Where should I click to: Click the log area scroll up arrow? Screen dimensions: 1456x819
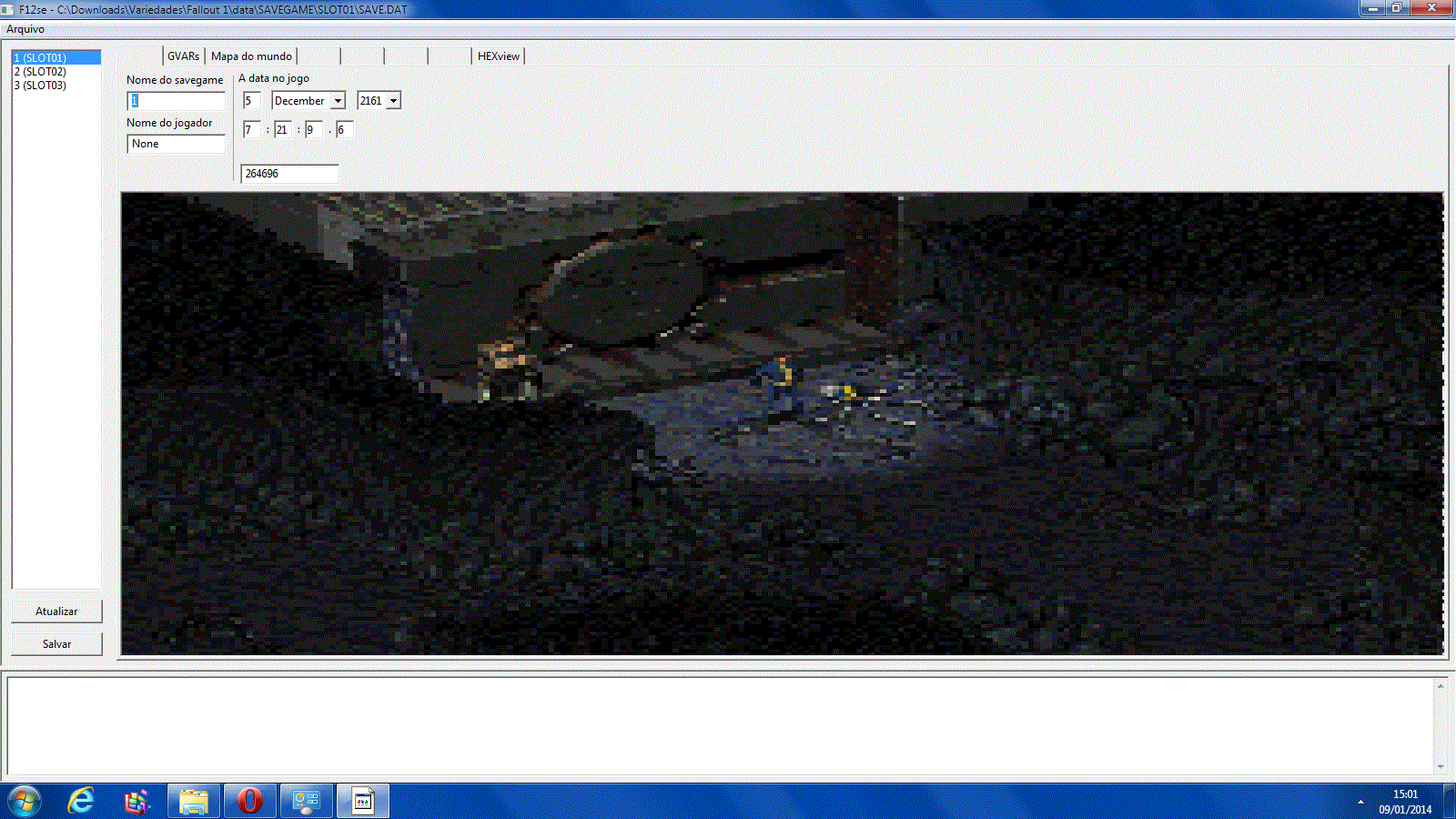[1440, 686]
